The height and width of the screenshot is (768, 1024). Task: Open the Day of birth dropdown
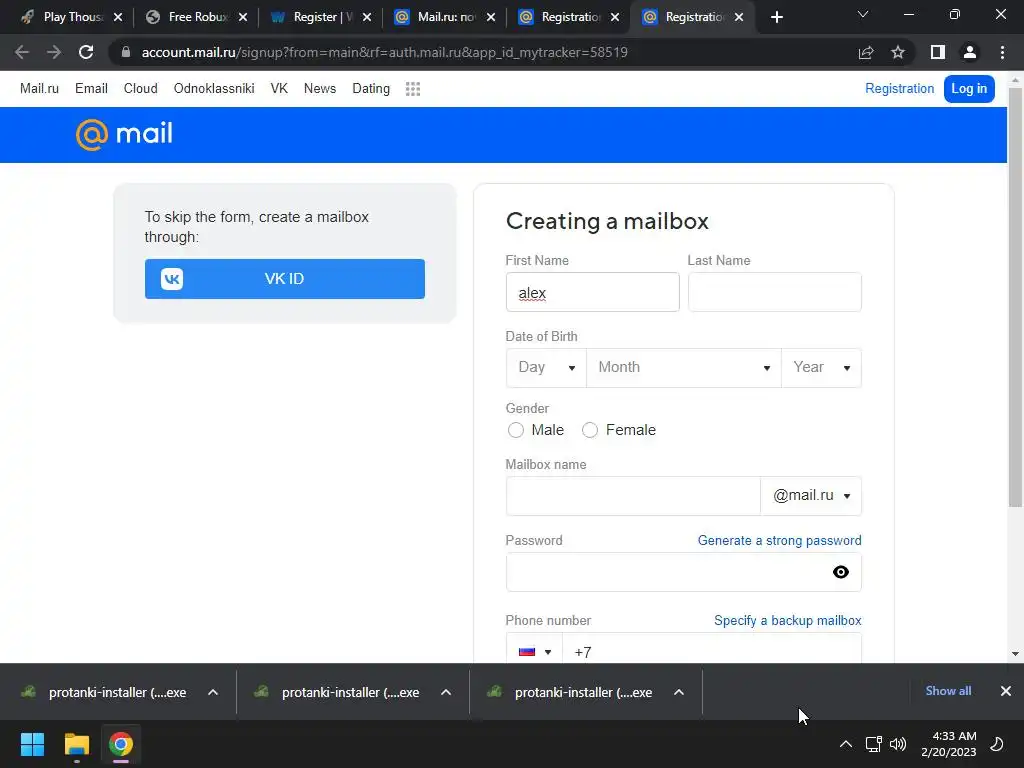(x=546, y=368)
